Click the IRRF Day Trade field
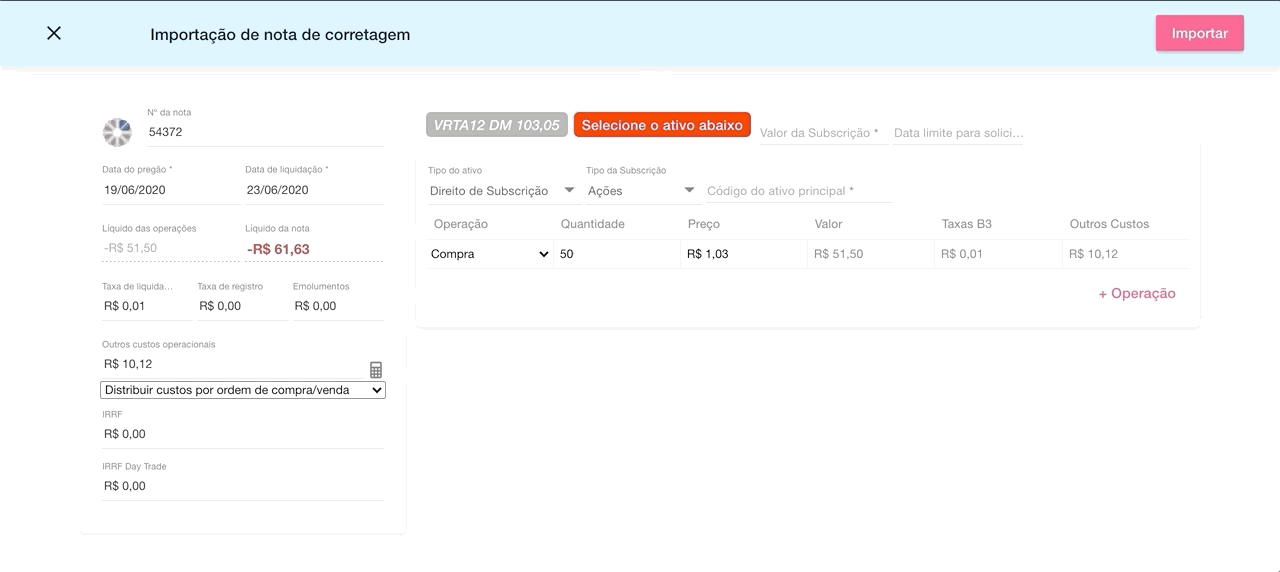 tap(242, 486)
